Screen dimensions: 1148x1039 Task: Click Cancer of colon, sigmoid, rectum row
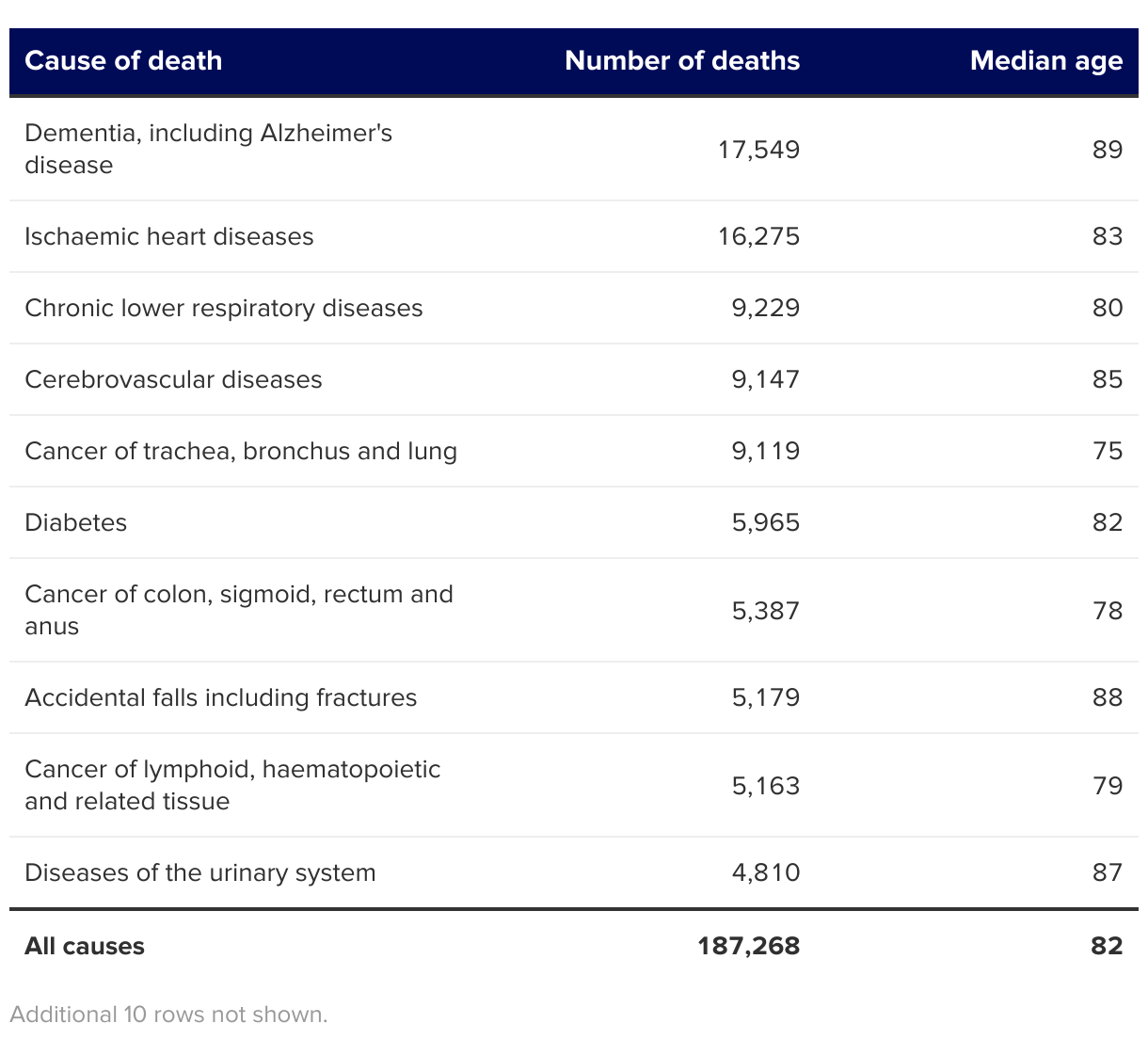click(x=239, y=610)
